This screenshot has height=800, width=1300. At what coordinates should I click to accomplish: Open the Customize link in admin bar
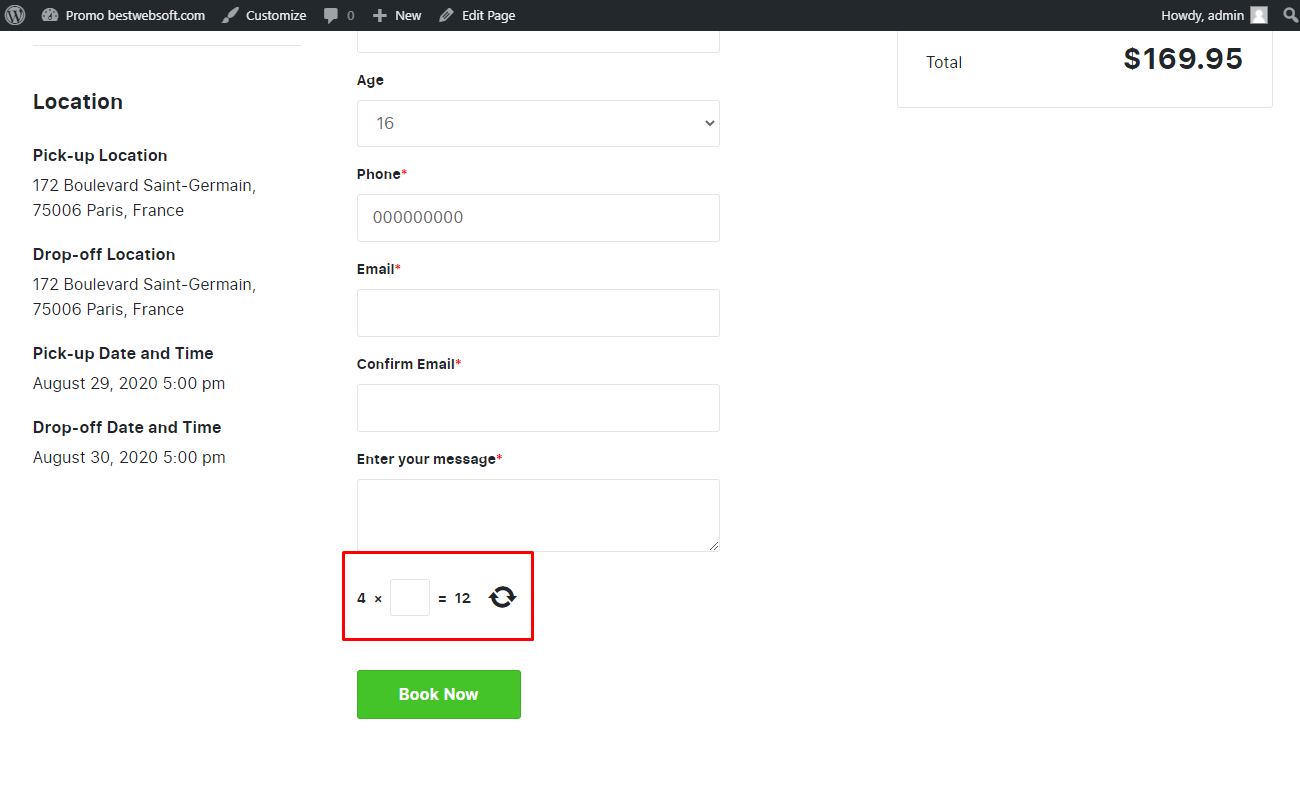[x=265, y=15]
